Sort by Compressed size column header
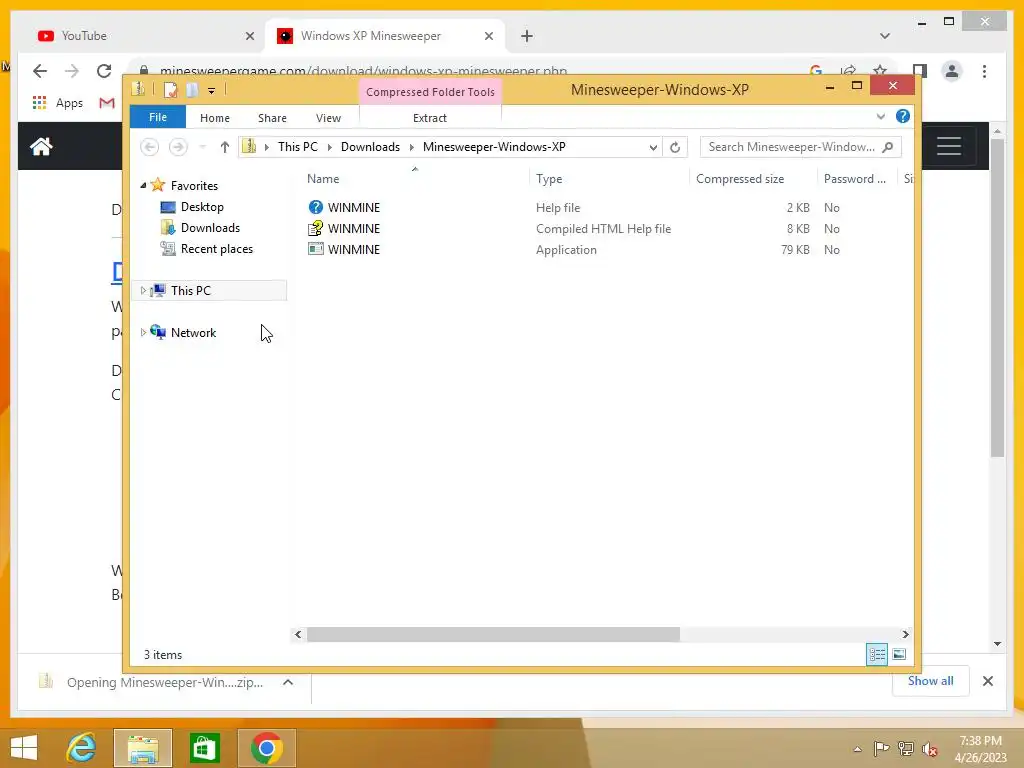Viewport: 1024px width, 768px height. (740, 179)
